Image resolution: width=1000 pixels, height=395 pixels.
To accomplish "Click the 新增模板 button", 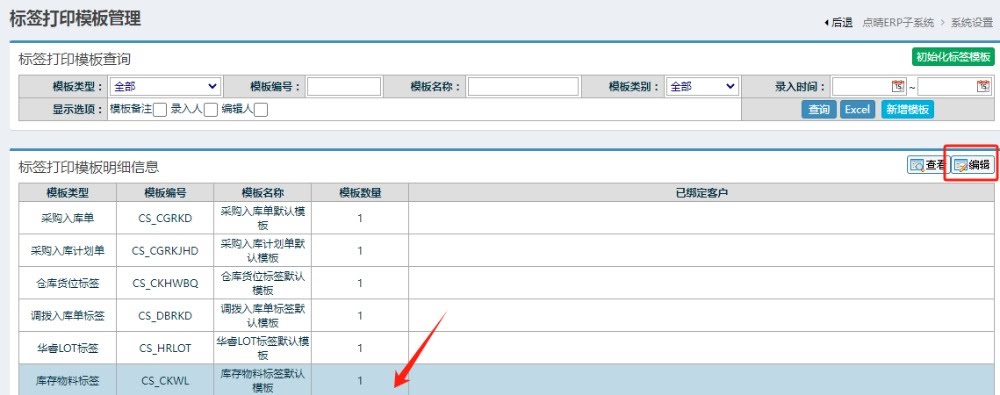I will [907, 110].
